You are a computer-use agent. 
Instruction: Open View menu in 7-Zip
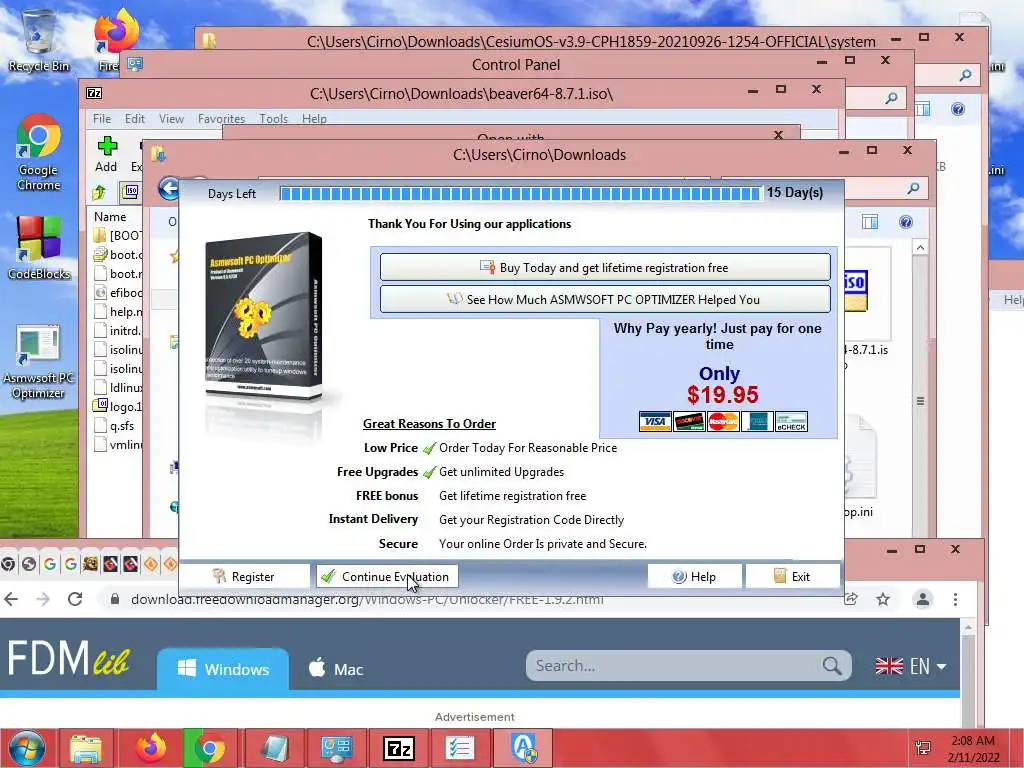point(171,119)
